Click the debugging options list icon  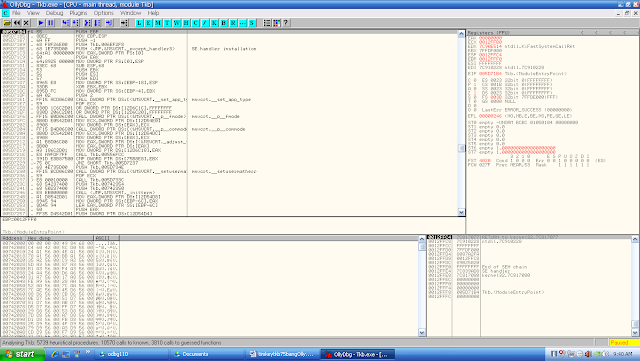coord(267,23)
